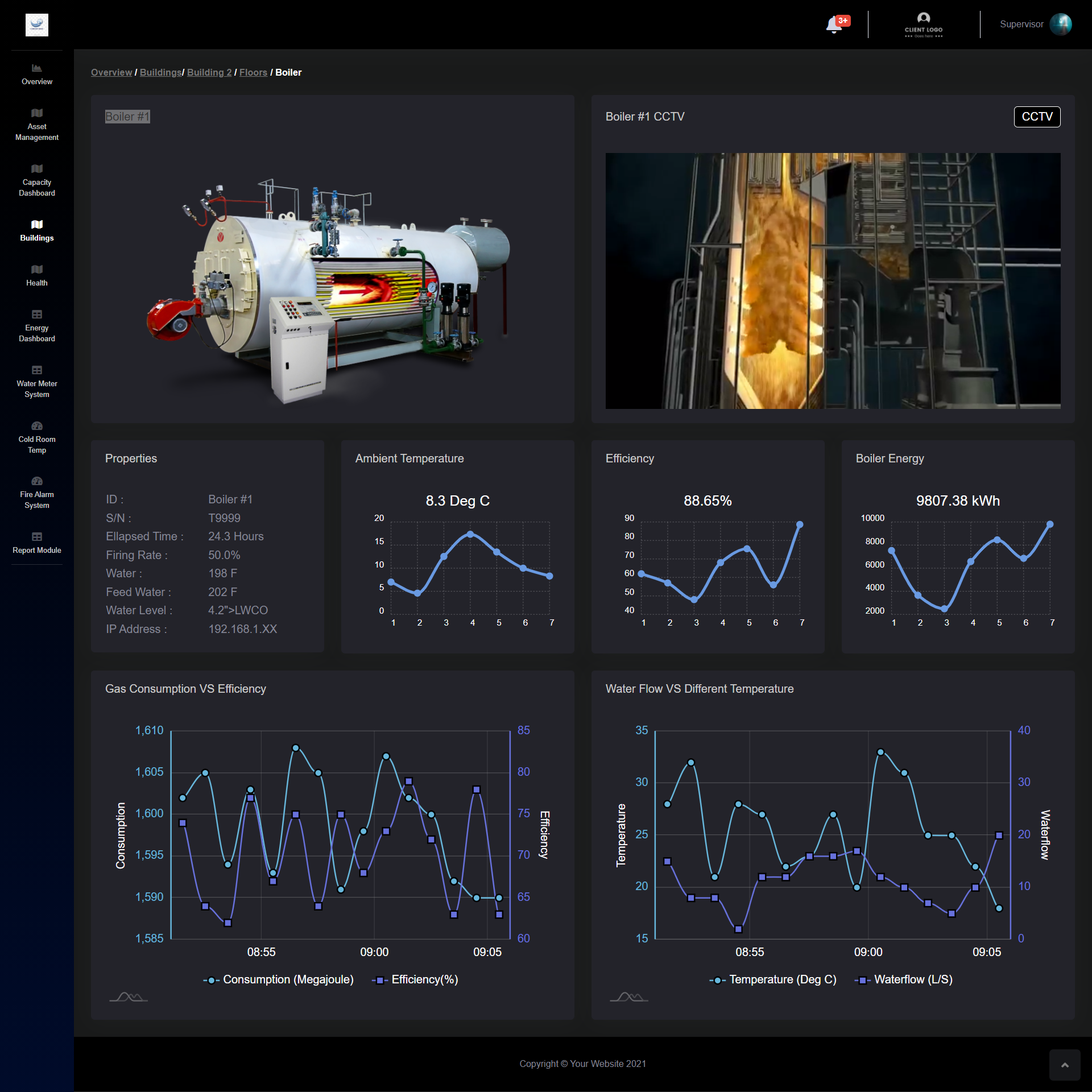Click the Fire Alarm System gauge icon

[x=37, y=481]
